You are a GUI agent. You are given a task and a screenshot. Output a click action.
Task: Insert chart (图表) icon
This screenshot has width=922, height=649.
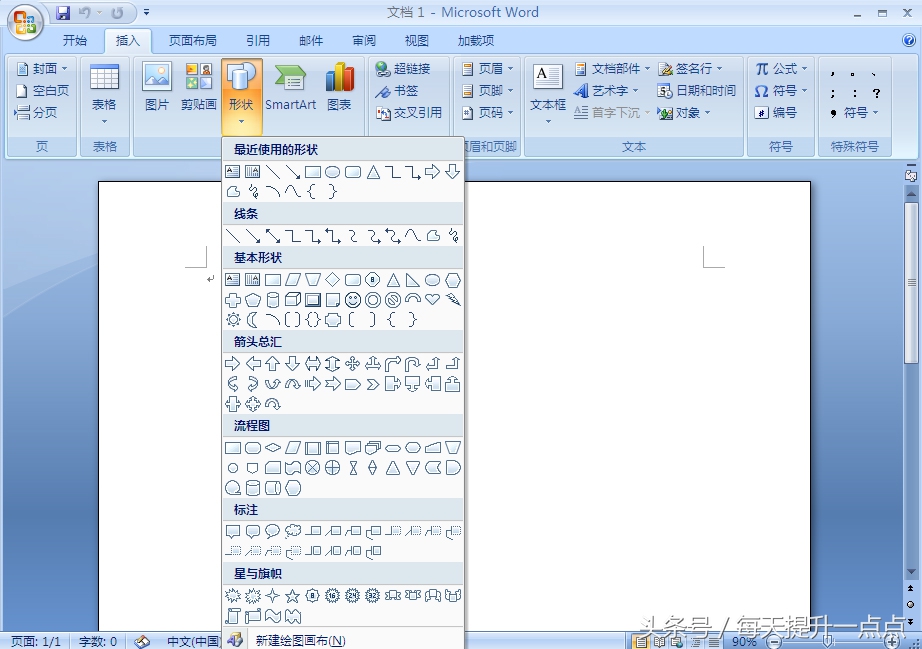click(339, 86)
